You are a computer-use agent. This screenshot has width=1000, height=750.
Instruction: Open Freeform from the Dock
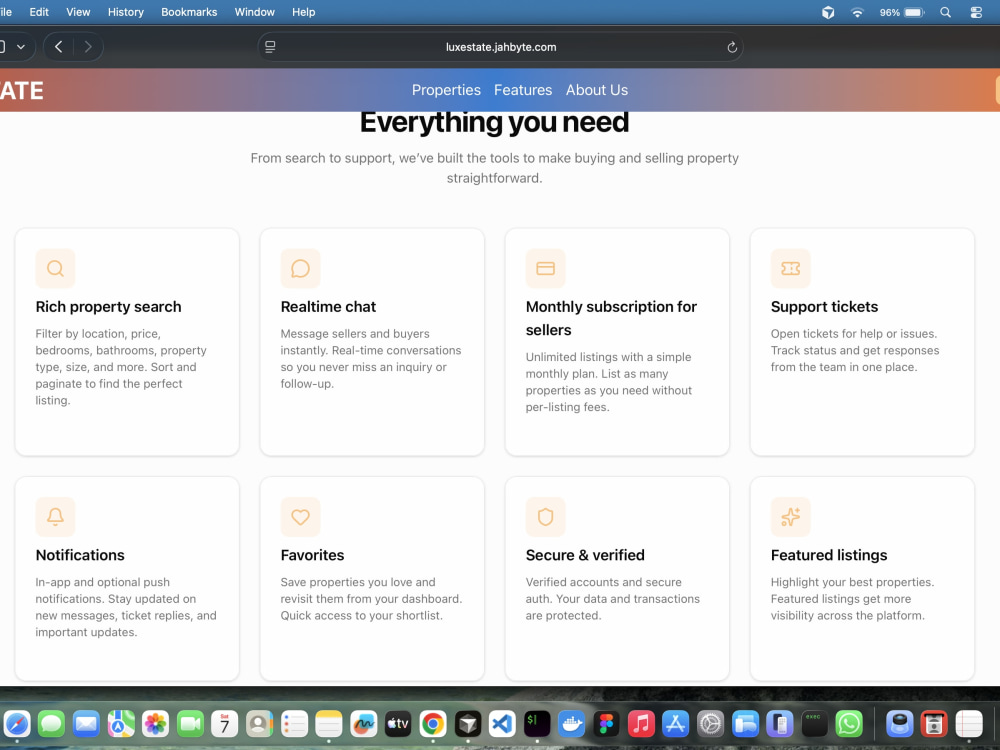[364, 724]
